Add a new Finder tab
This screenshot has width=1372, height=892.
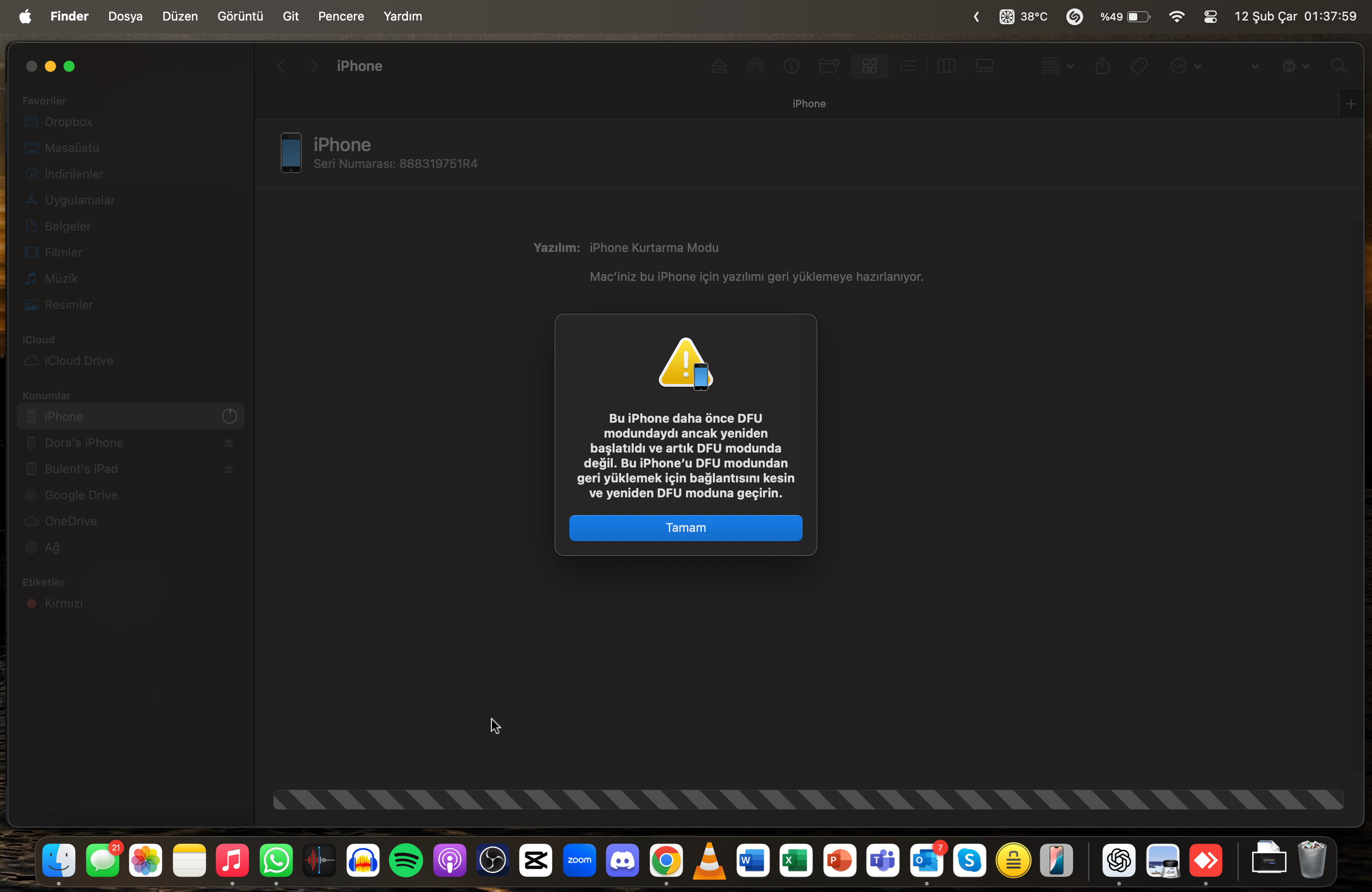click(1351, 104)
